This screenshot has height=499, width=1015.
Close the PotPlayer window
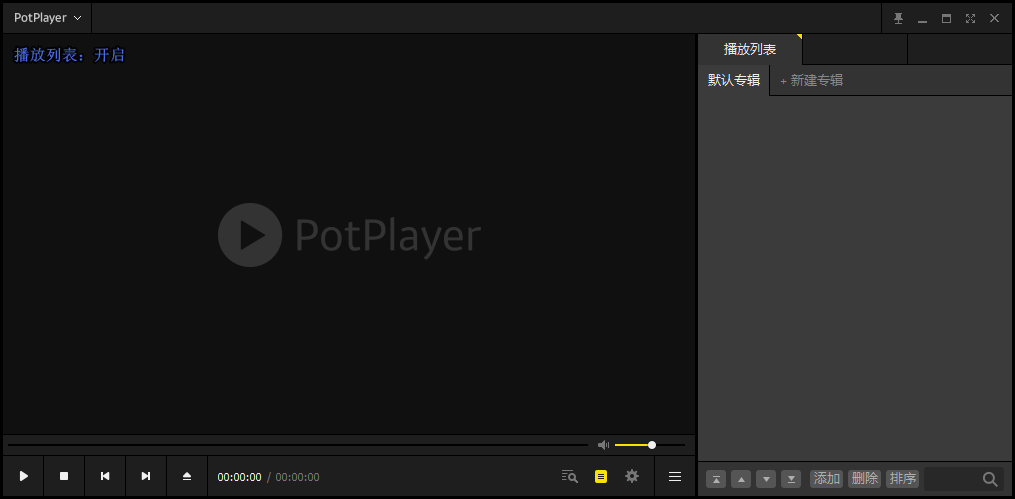(x=994, y=18)
